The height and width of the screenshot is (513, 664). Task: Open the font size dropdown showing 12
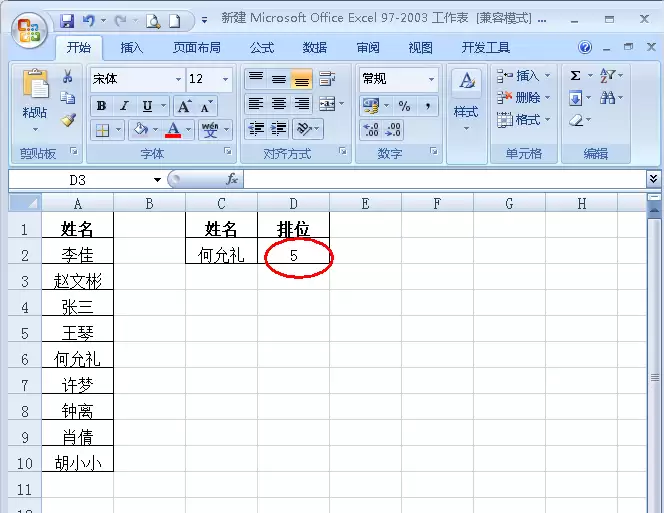[x=209, y=79]
